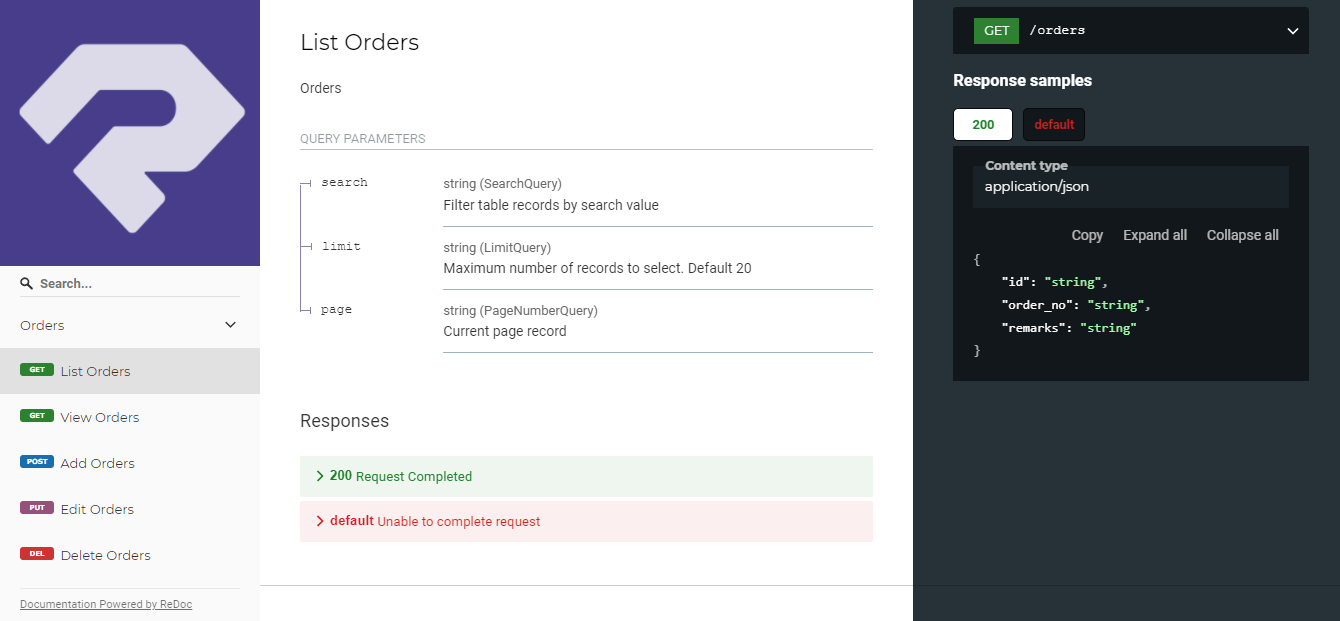Image resolution: width=1340 pixels, height=621 pixels.
Task: Click Collapse all in response sample
Action: point(1242,235)
